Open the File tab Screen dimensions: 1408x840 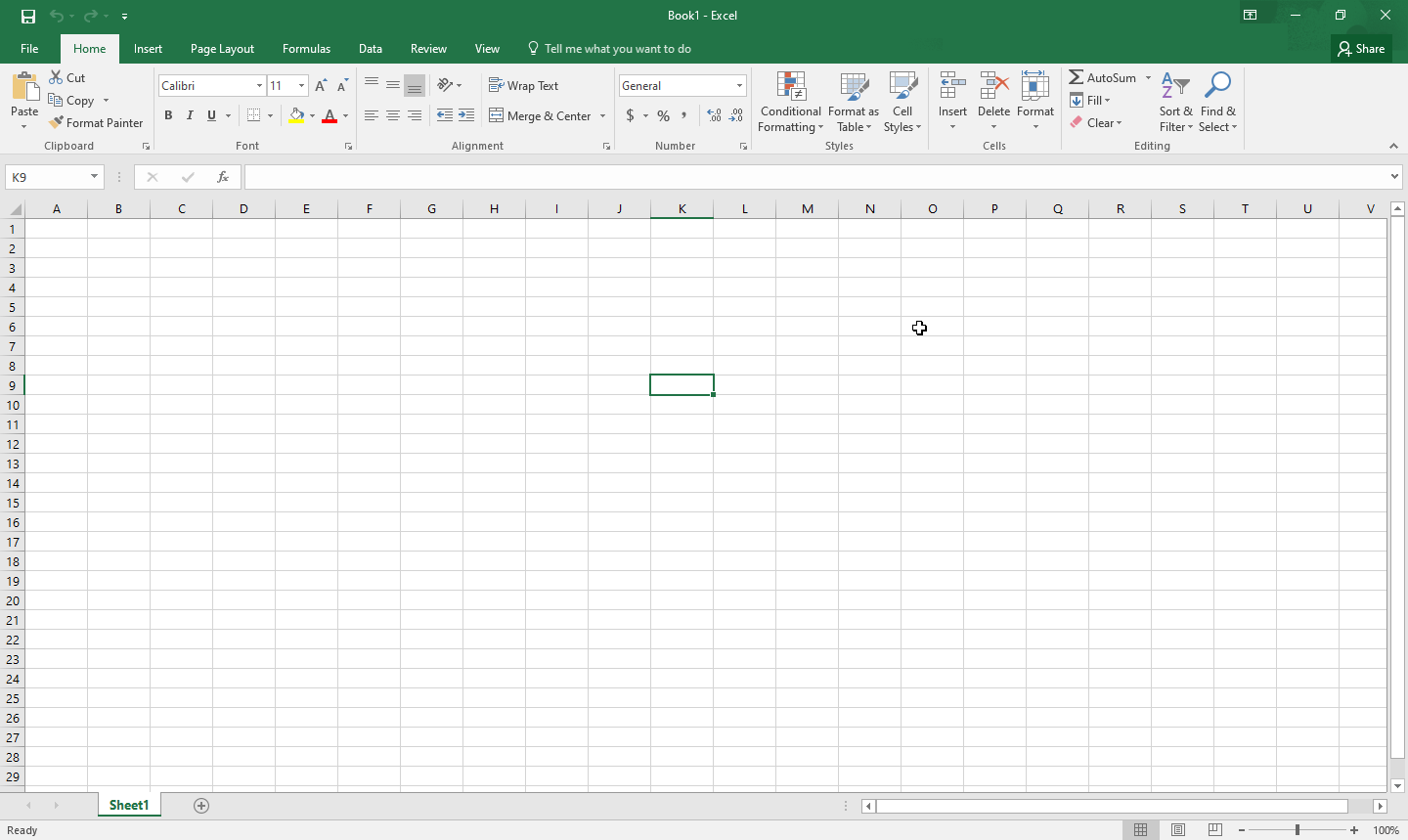29,48
